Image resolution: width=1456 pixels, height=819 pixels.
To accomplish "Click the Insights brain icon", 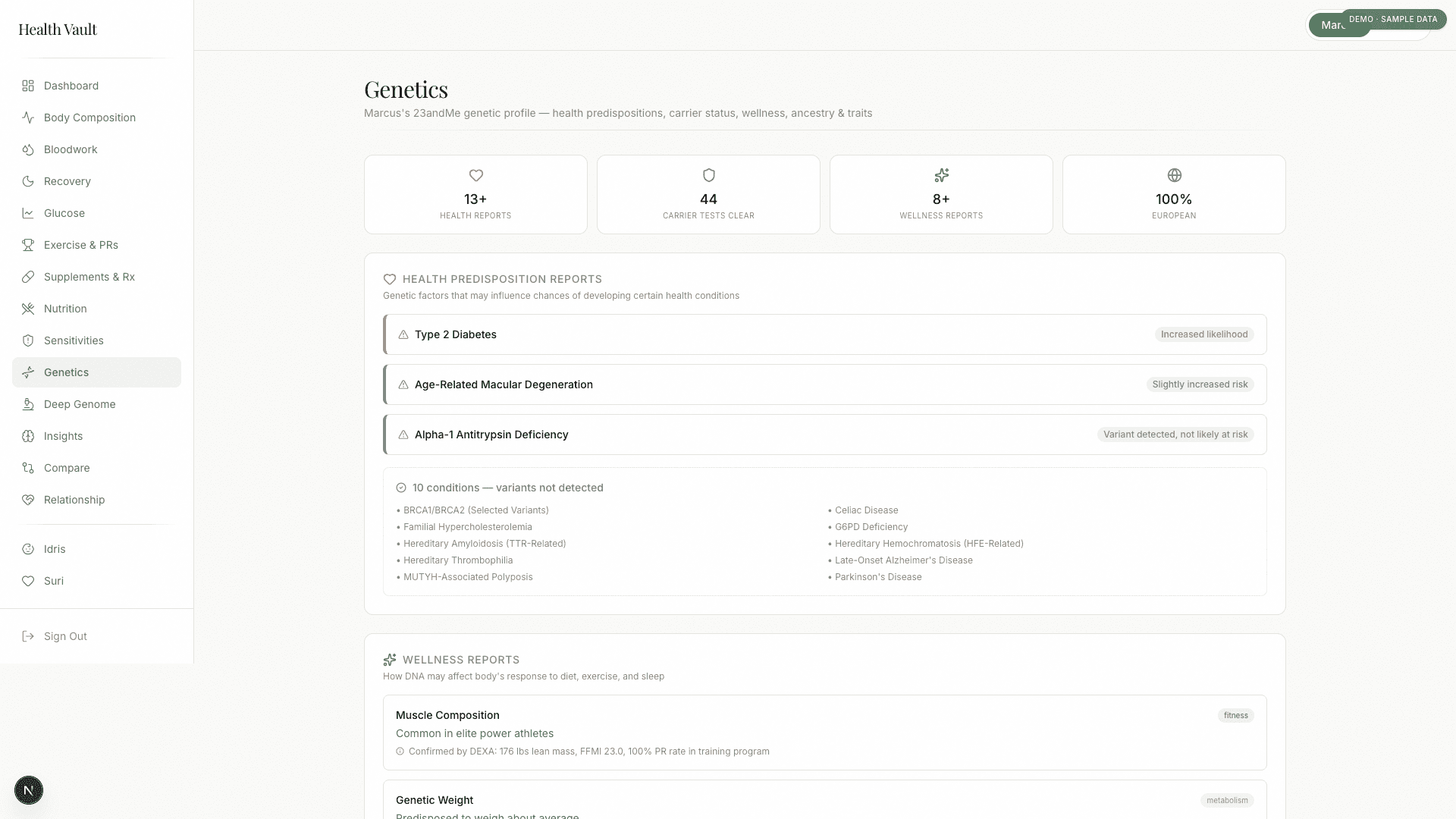I will pyautogui.click(x=28, y=436).
